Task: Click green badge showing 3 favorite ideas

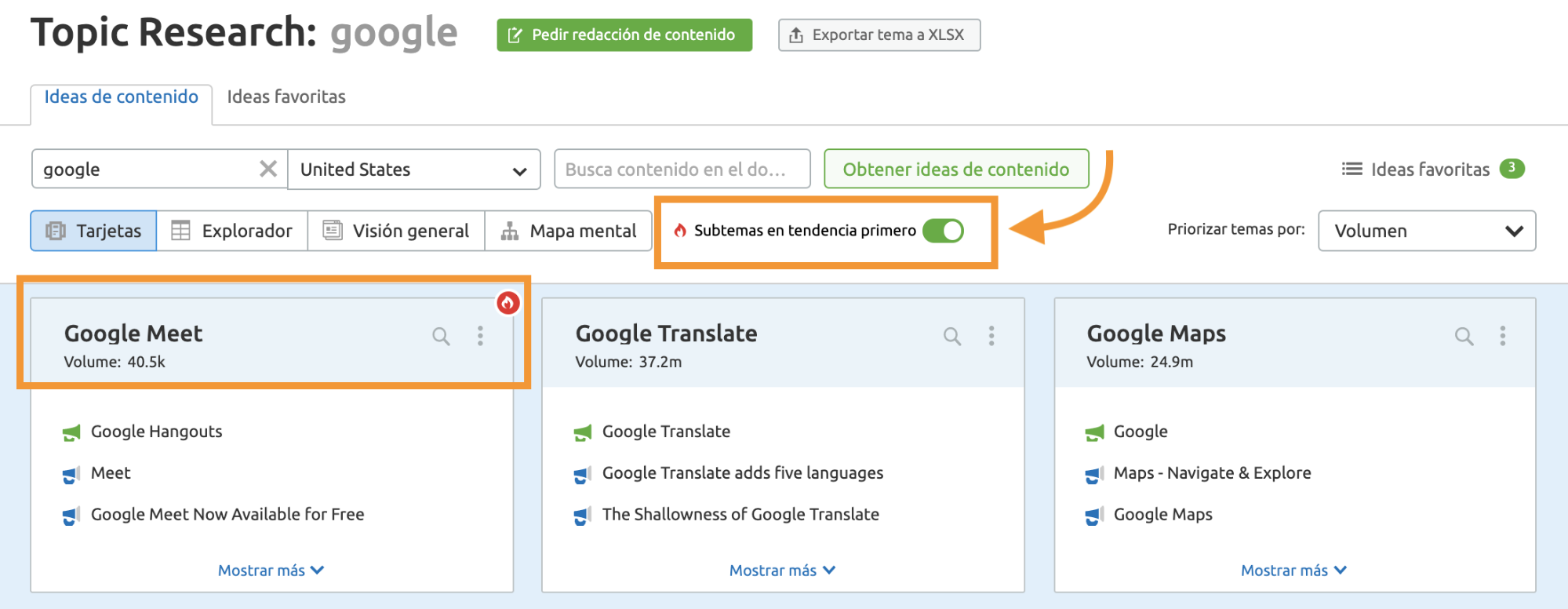Action: pos(1512,168)
